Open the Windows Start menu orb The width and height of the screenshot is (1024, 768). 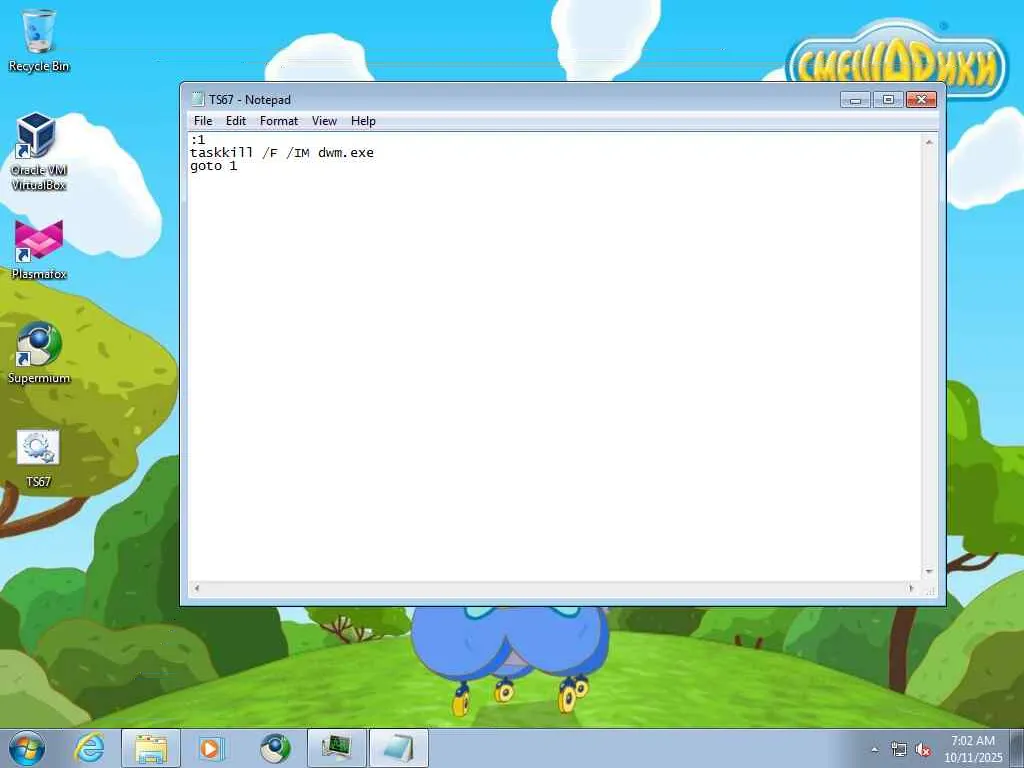point(27,748)
